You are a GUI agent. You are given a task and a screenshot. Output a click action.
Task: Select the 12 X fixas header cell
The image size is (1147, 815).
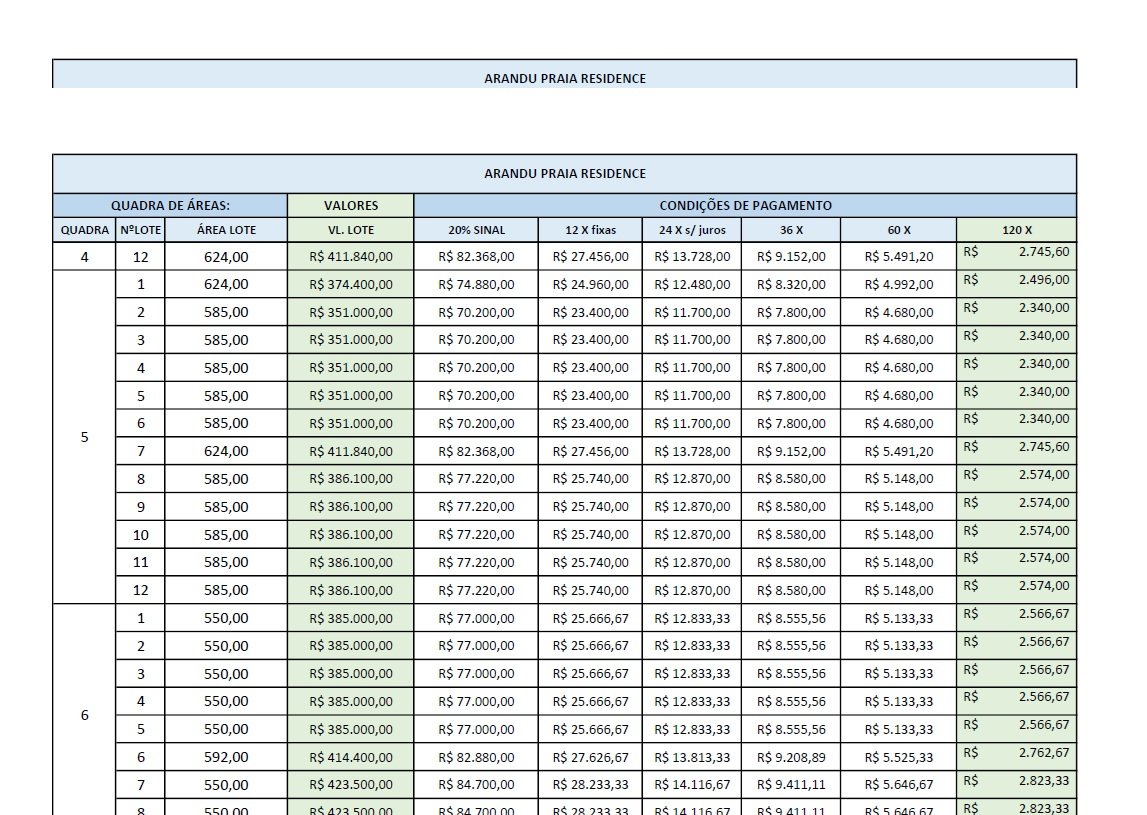(590, 230)
